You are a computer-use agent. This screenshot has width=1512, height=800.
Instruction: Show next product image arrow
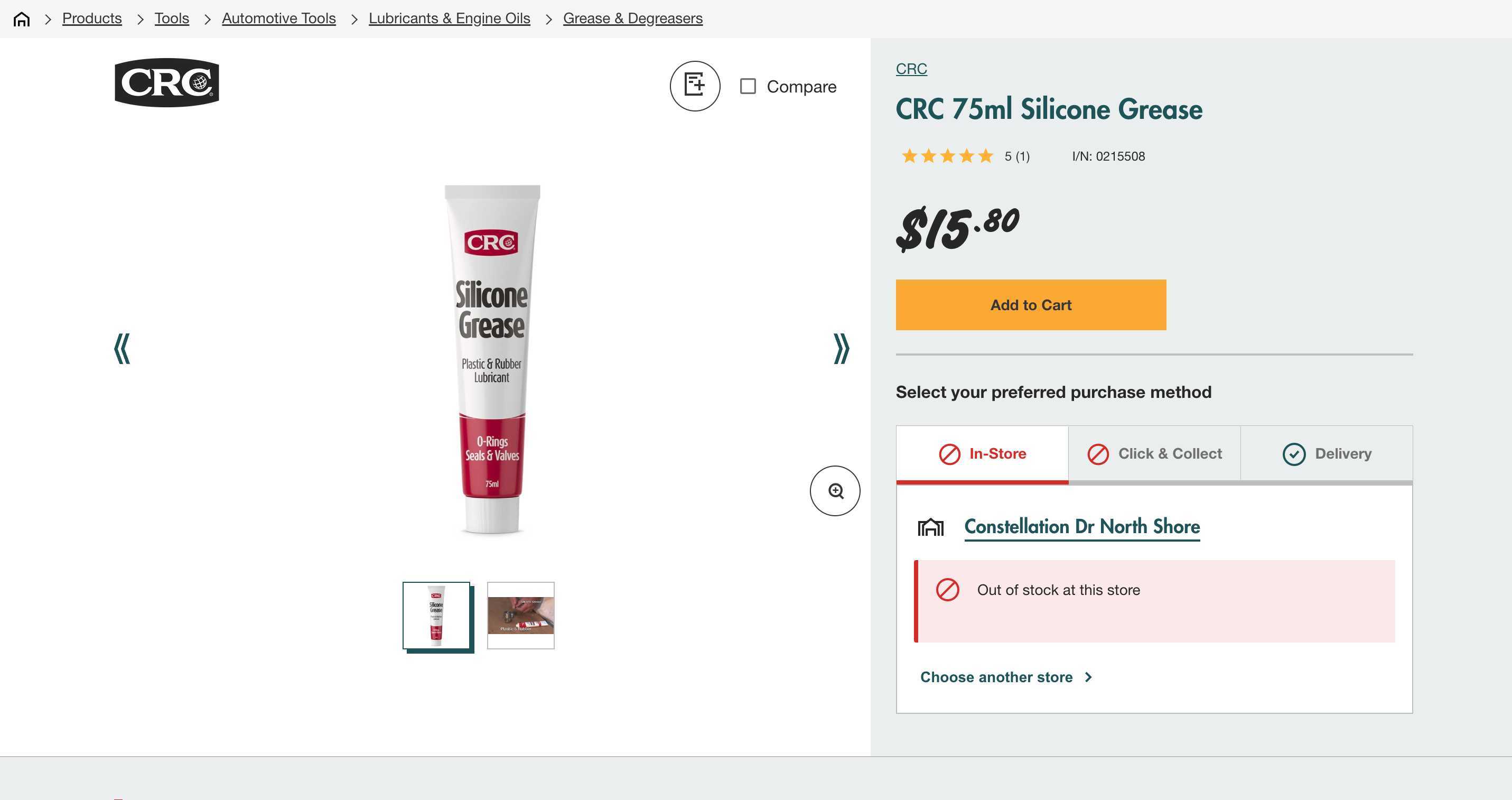pos(841,349)
